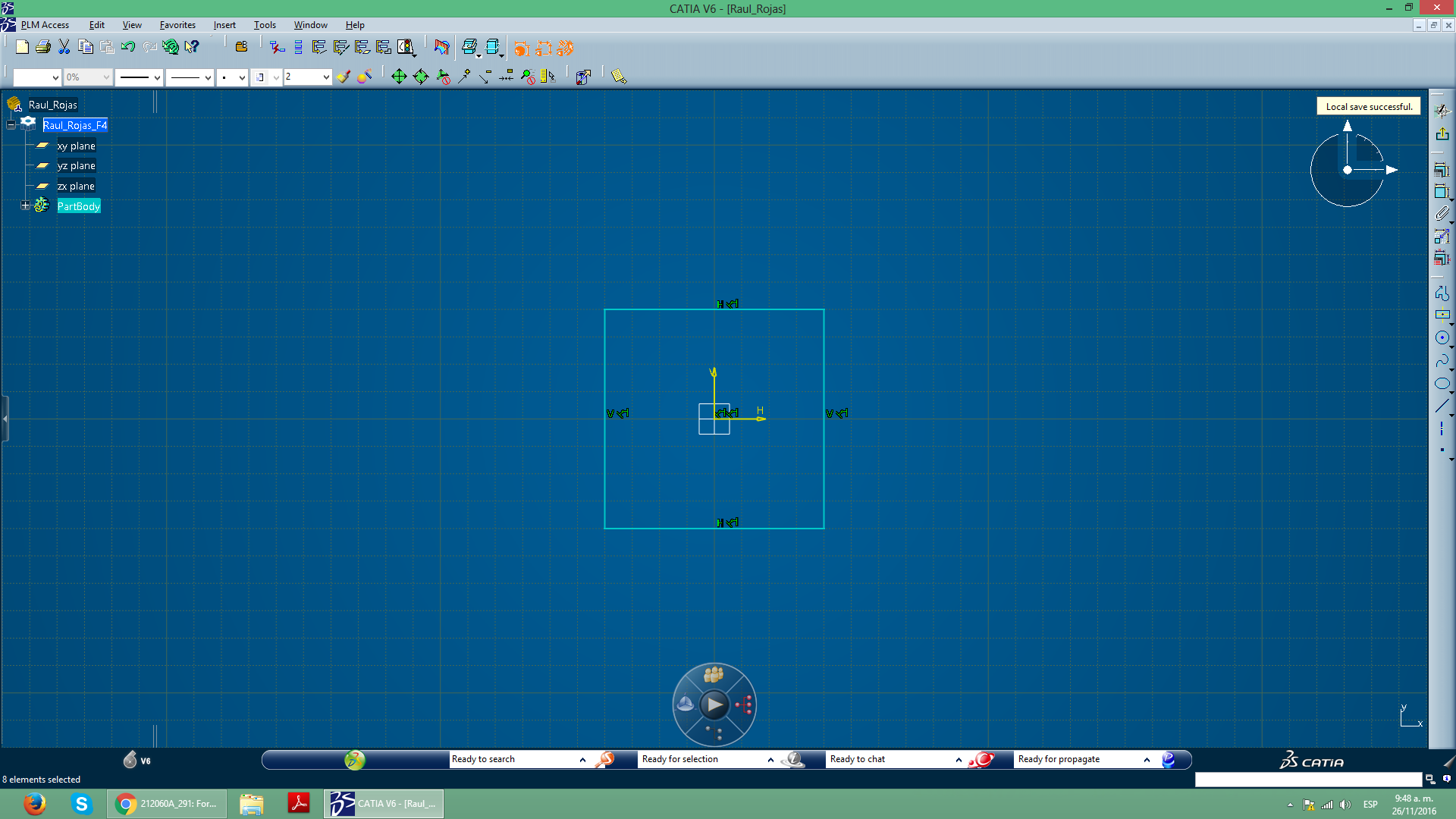The image size is (1456, 819).
Task: Open Firefox from the taskbar
Action: [35, 804]
